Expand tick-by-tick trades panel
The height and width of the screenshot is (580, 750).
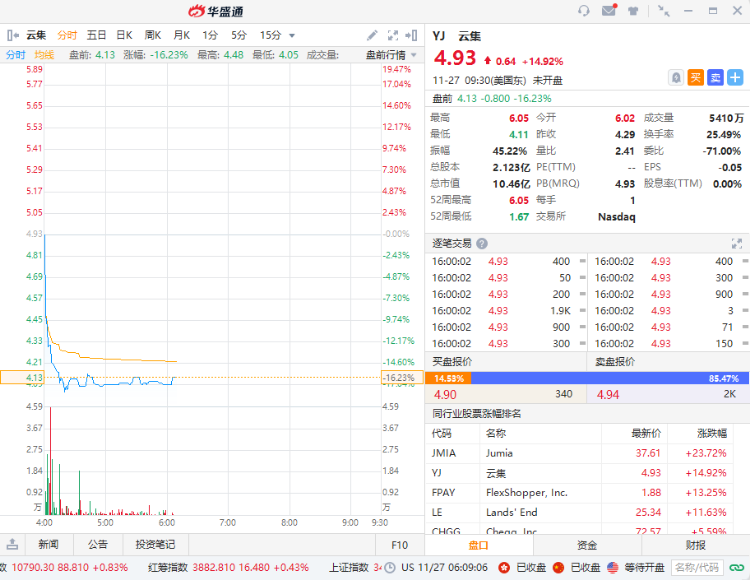click(737, 243)
